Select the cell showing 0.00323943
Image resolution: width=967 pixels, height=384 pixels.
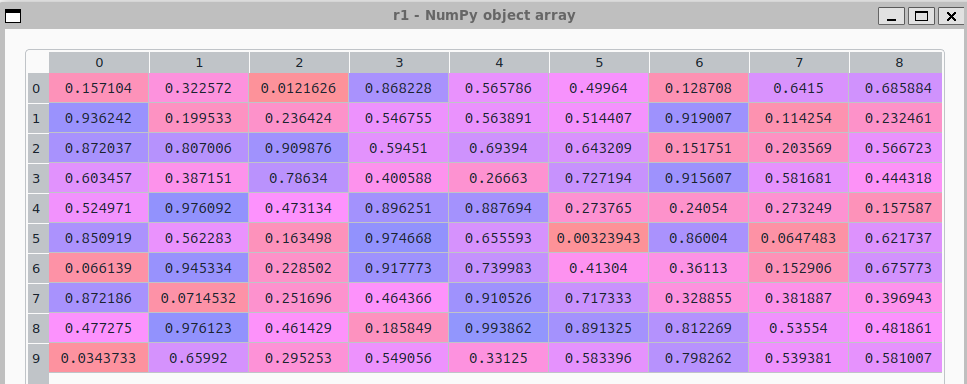pyautogui.click(x=599, y=238)
